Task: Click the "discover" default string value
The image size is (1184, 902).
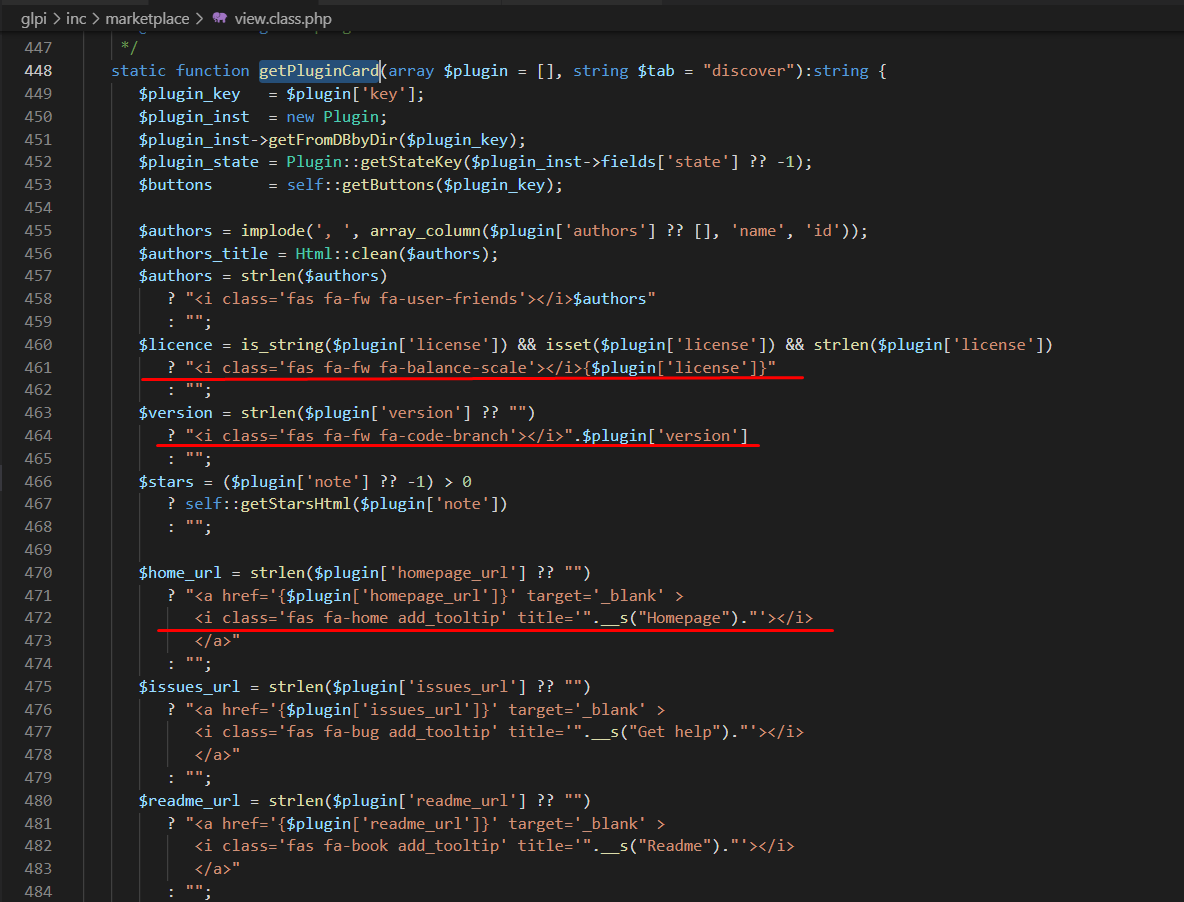Action: [748, 71]
